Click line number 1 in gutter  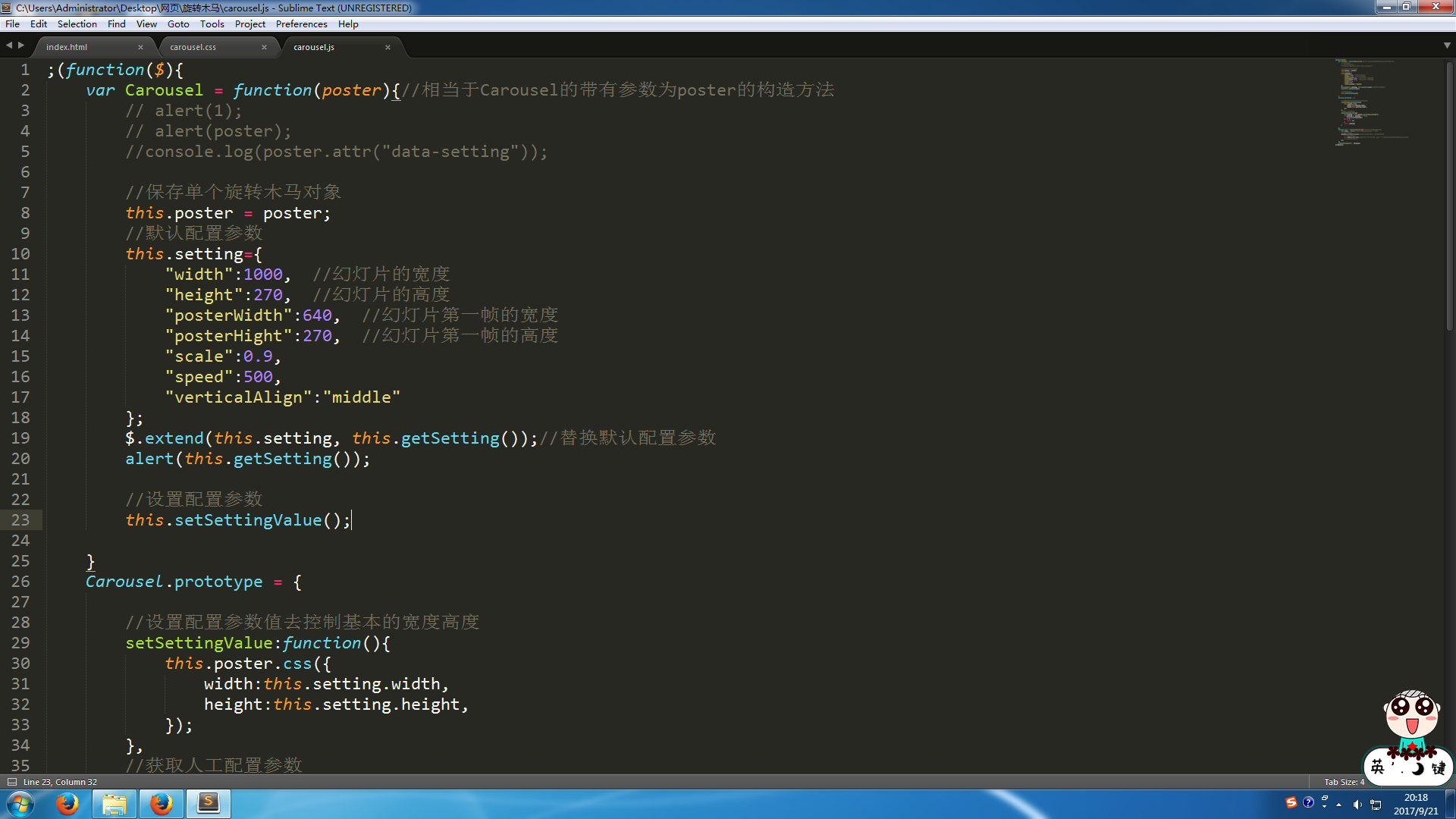point(25,70)
